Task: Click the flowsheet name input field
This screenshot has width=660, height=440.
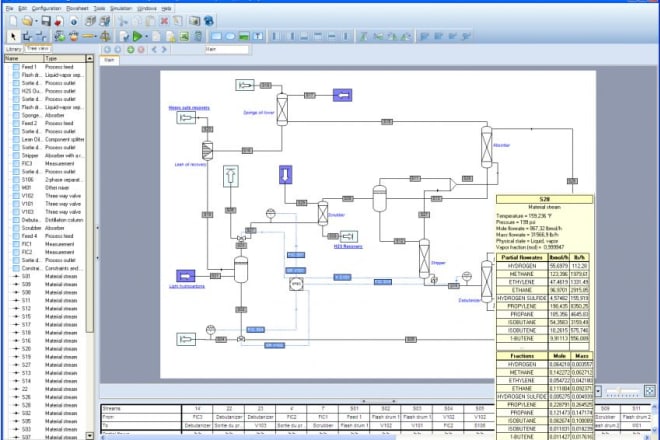Action: 226,50
